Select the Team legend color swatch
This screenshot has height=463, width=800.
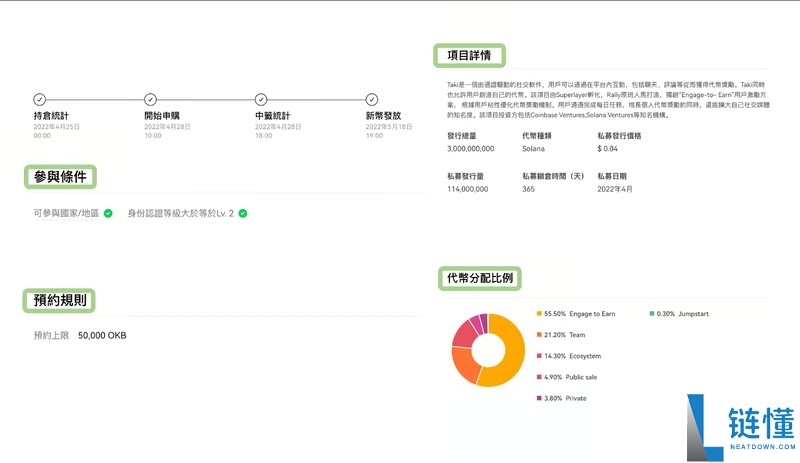click(539, 334)
